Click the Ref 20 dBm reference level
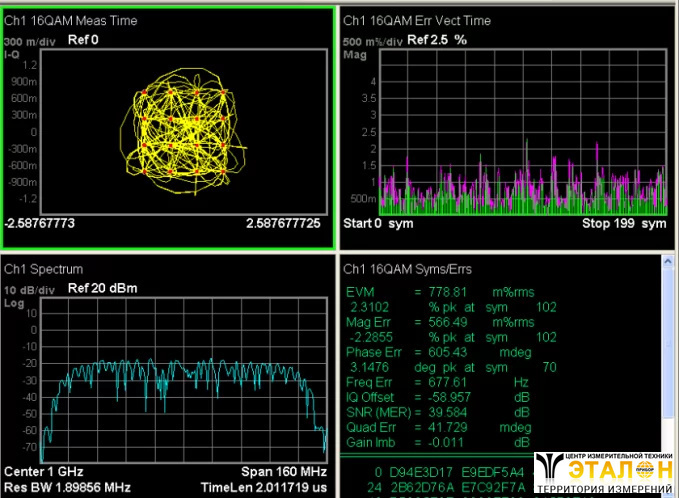The width and height of the screenshot is (679, 498). [101, 289]
